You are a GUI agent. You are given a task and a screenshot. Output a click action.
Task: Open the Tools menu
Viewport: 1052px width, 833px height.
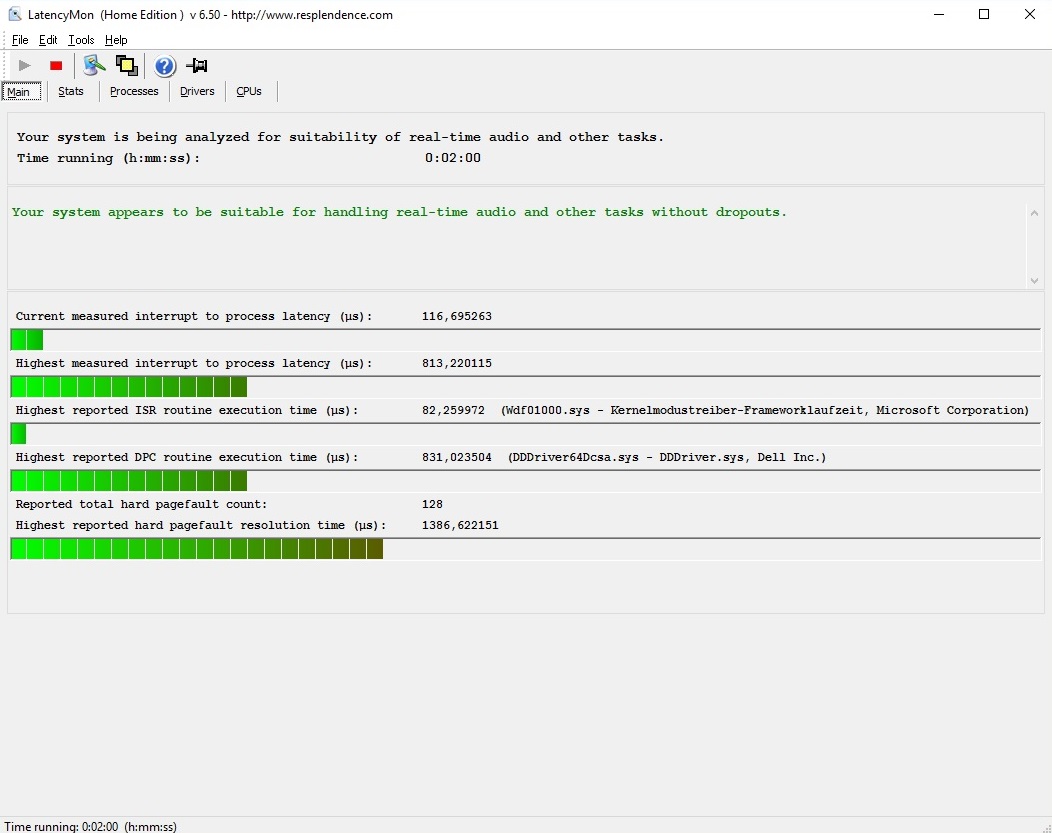(81, 40)
